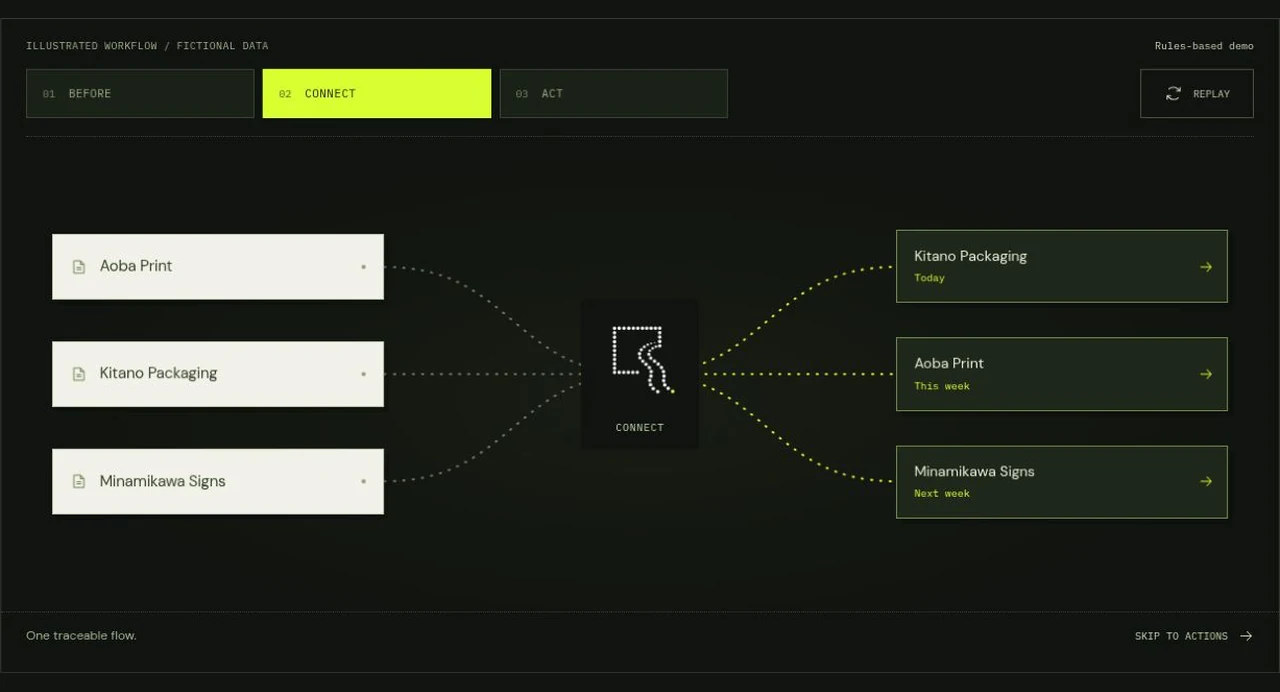
Task: Click the arrow on Aoba Print This week card
Action: [1206, 374]
